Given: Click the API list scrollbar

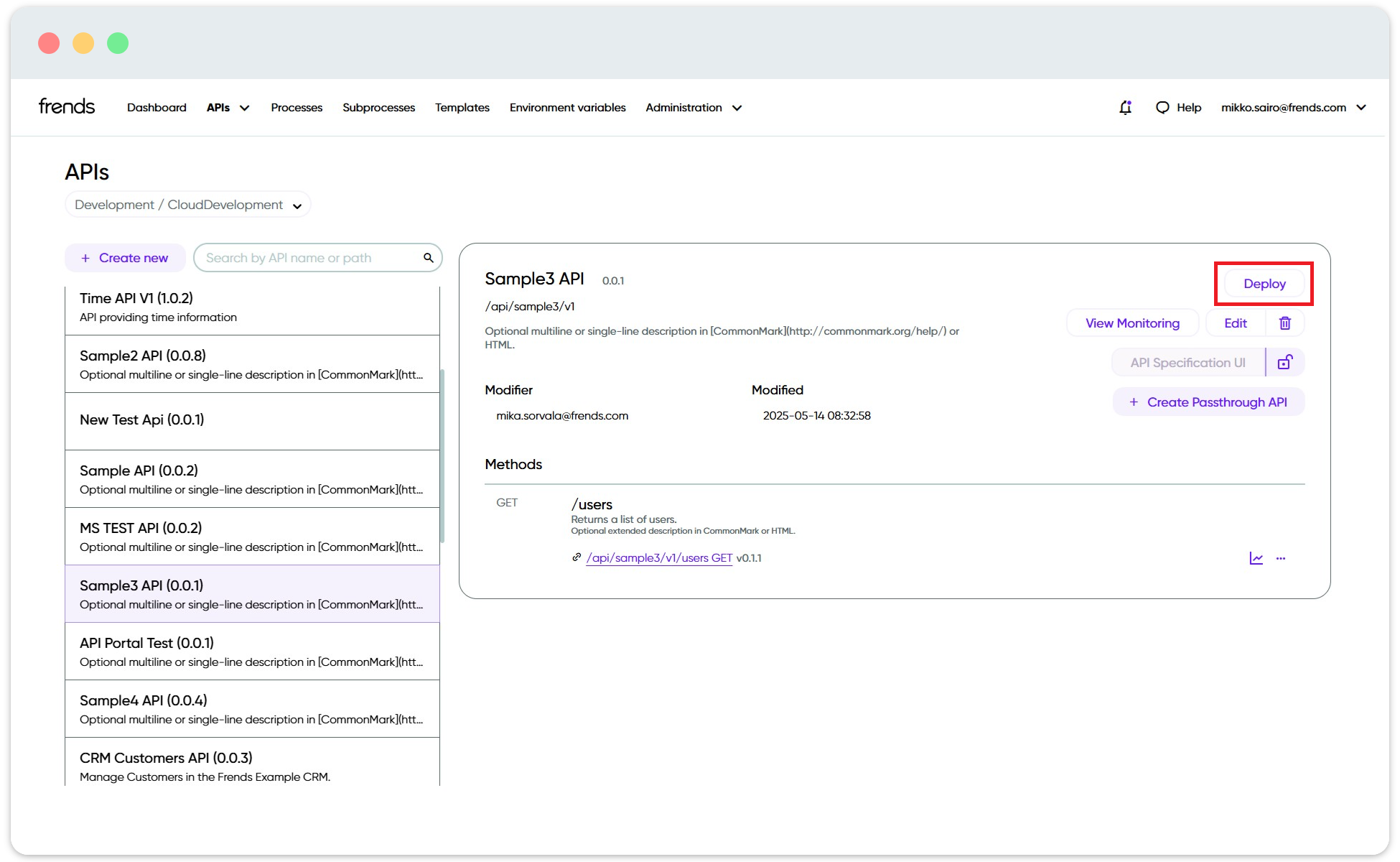Looking at the screenshot, I should click(442, 456).
